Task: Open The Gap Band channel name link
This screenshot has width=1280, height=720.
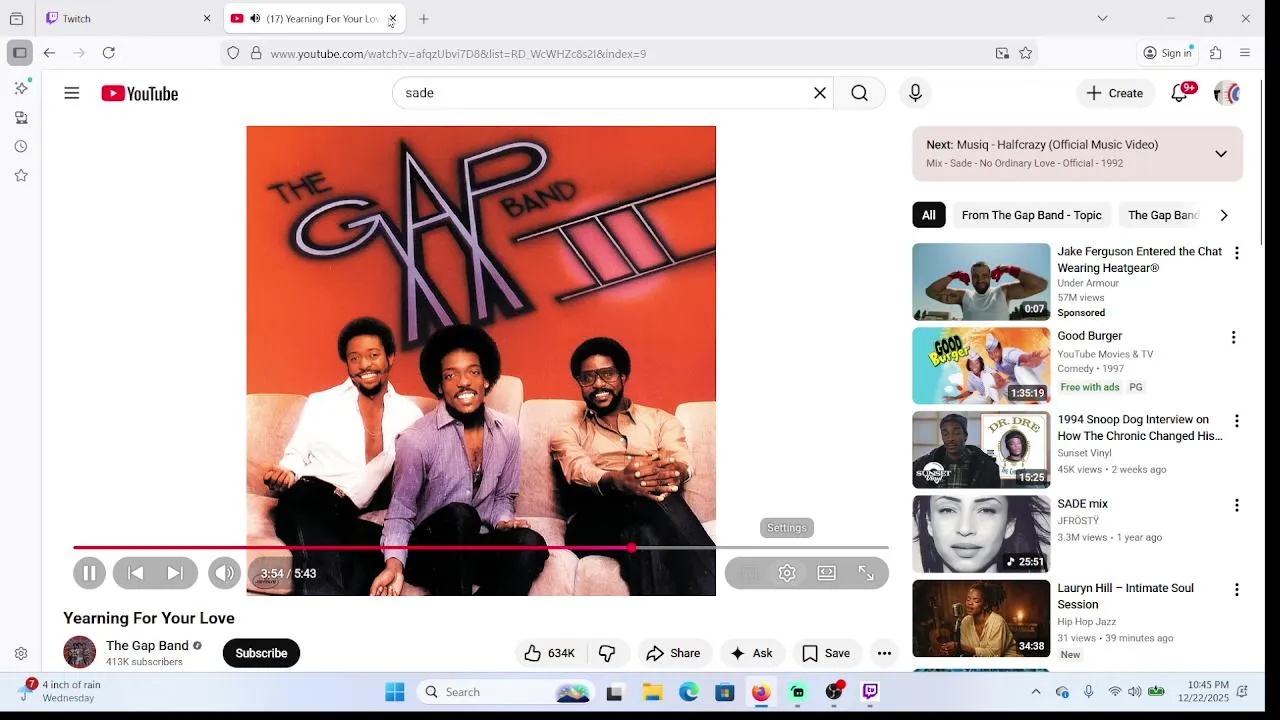Action: tap(147, 645)
